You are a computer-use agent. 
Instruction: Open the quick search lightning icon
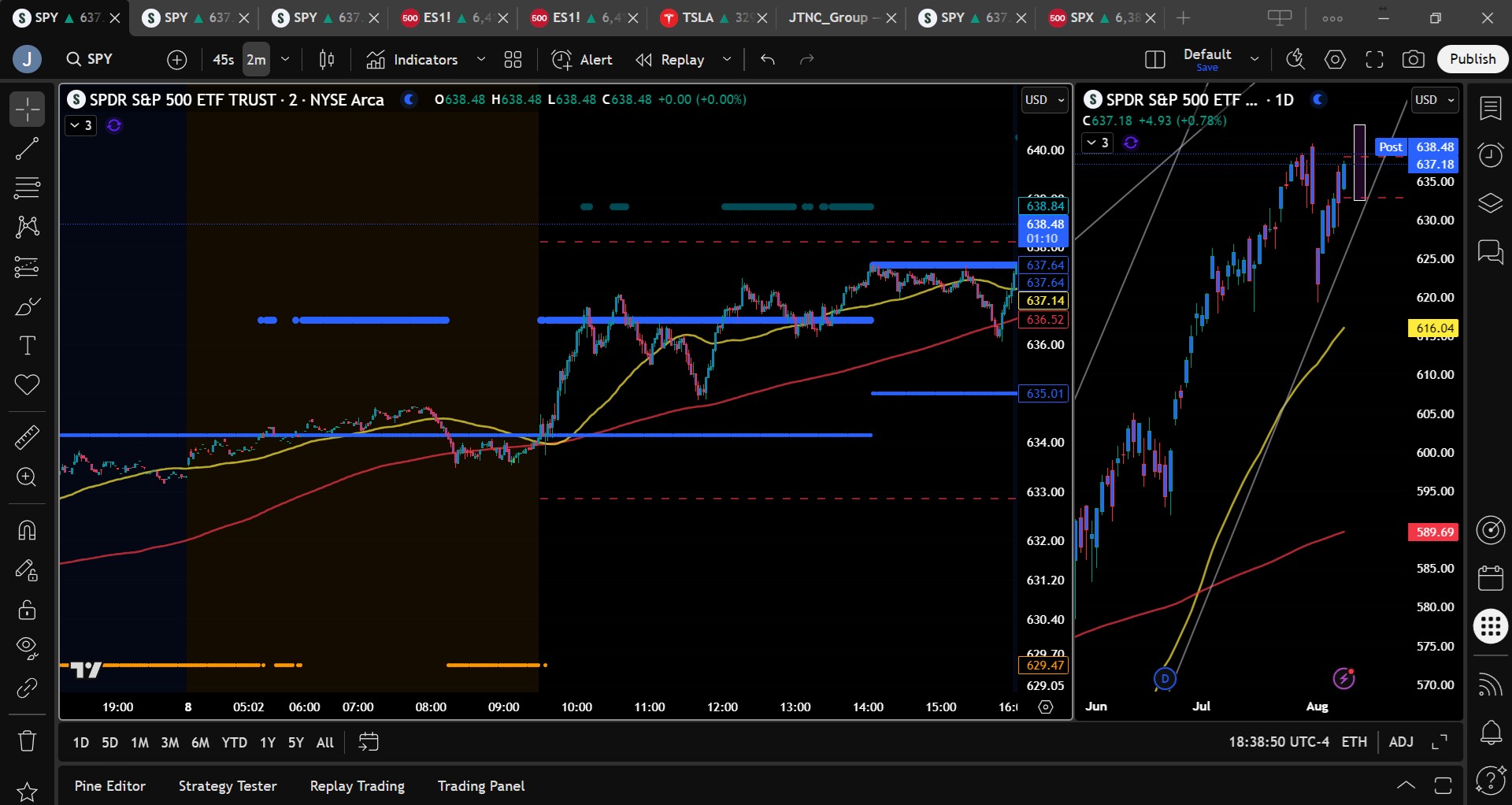pos(1295,59)
